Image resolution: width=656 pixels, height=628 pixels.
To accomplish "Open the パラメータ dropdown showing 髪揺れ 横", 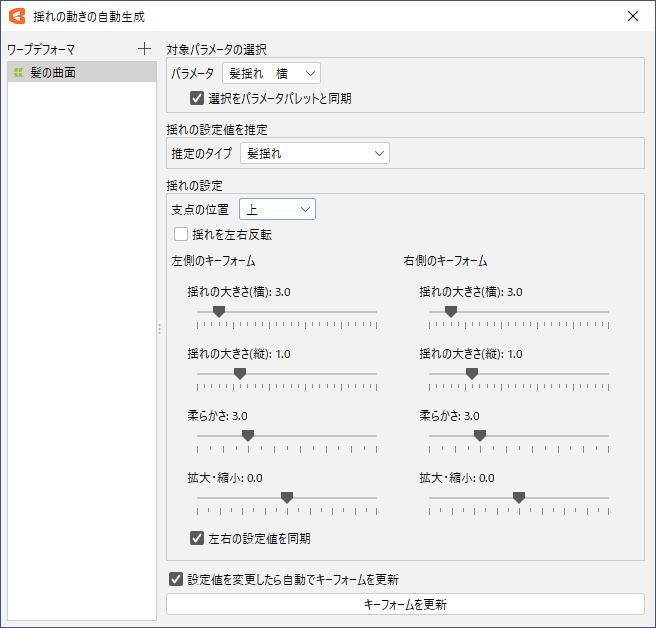I will pyautogui.click(x=271, y=73).
